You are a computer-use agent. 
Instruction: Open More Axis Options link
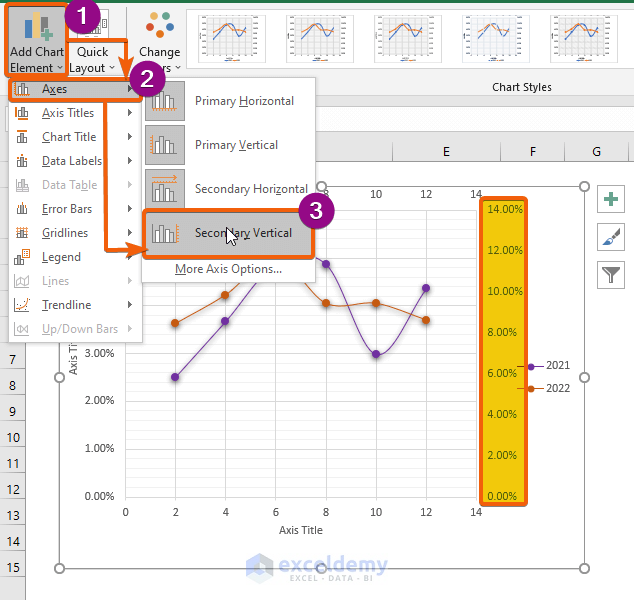coord(228,269)
